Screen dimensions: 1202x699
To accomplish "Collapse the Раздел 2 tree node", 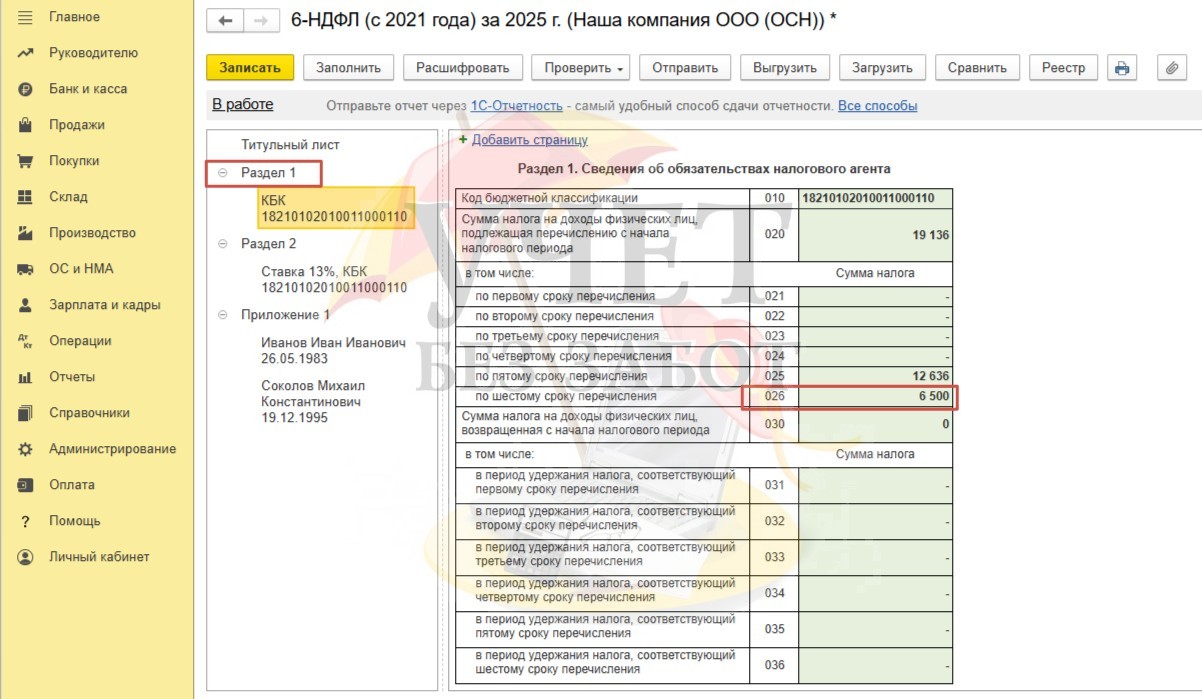I will tap(223, 244).
